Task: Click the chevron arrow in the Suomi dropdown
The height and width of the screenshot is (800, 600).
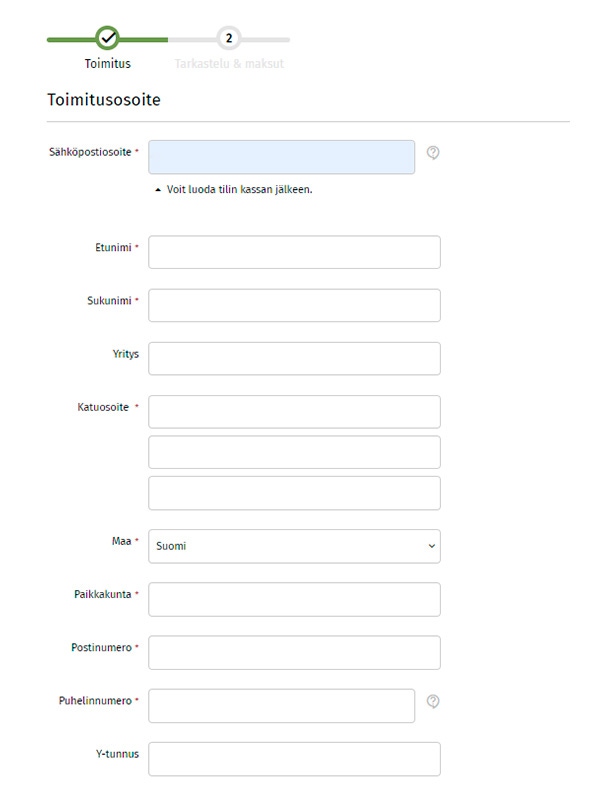Action: pyautogui.click(x=432, y=546)
